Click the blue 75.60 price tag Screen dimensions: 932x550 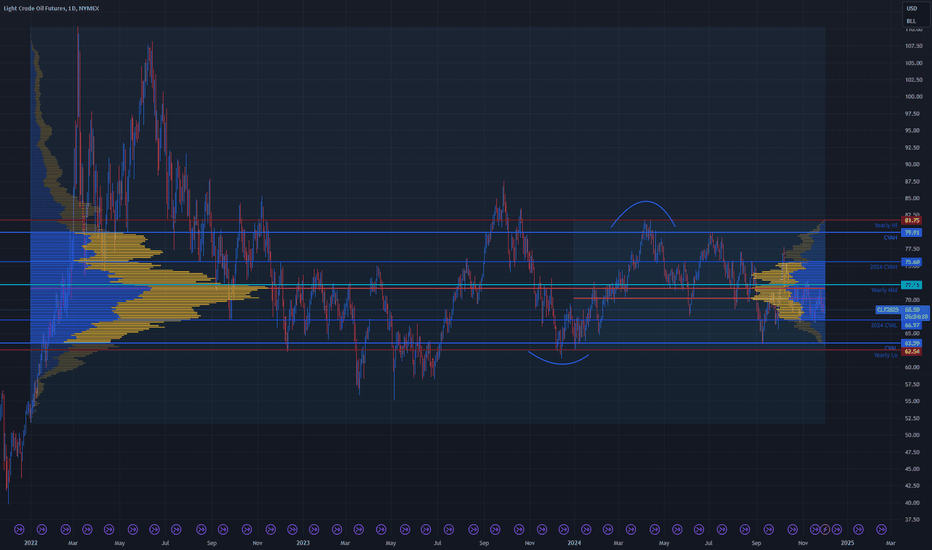click(x=912, y=262)
